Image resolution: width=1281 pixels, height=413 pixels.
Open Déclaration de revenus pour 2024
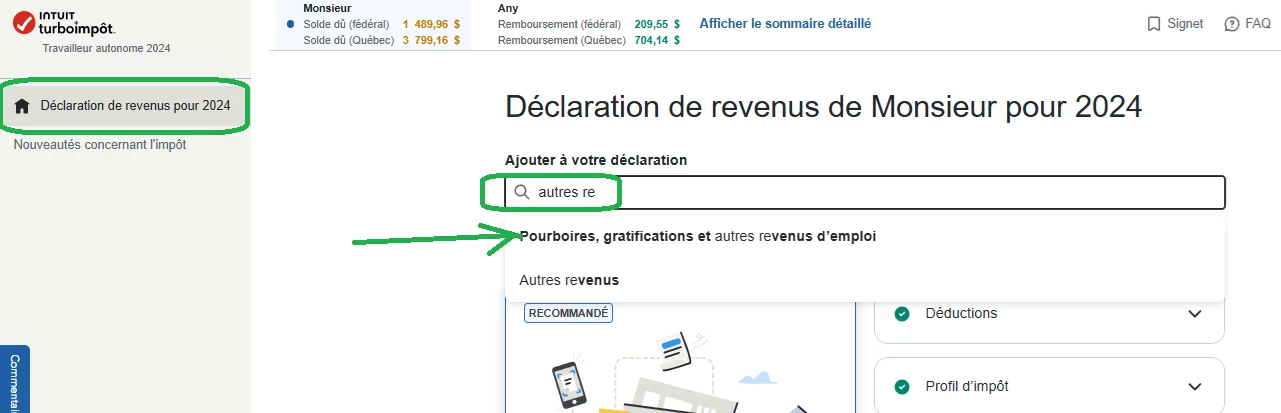pyautogui.click(x=125, y=106)
